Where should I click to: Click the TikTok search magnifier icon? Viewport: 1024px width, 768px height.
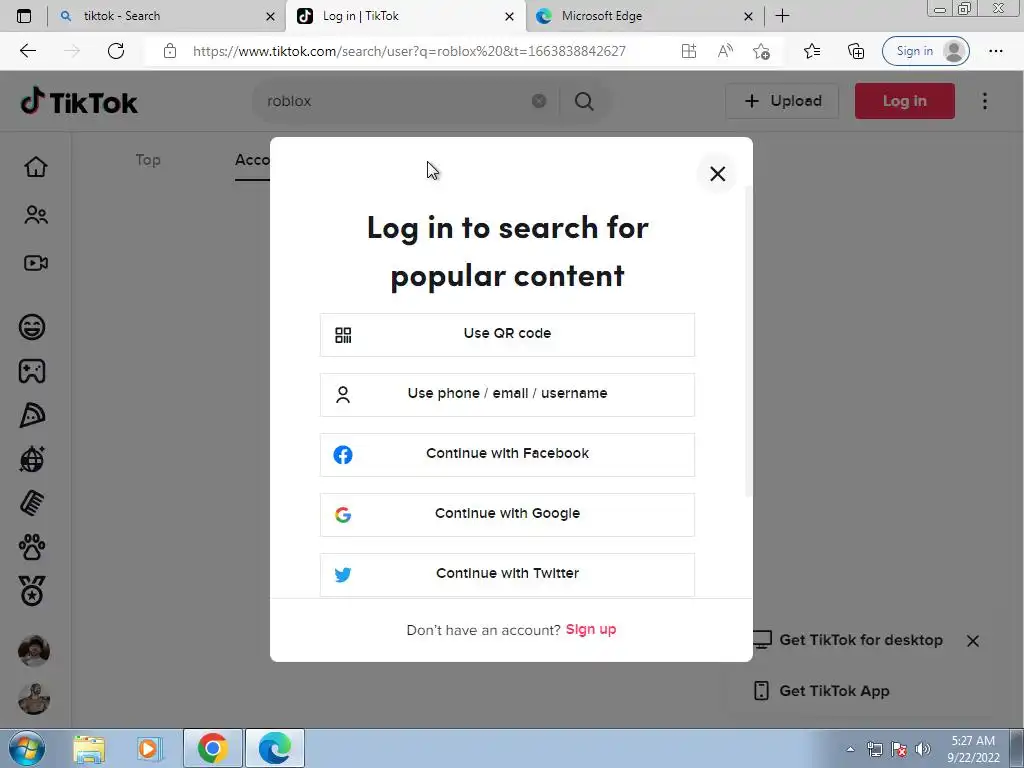[x=584, y=101]
